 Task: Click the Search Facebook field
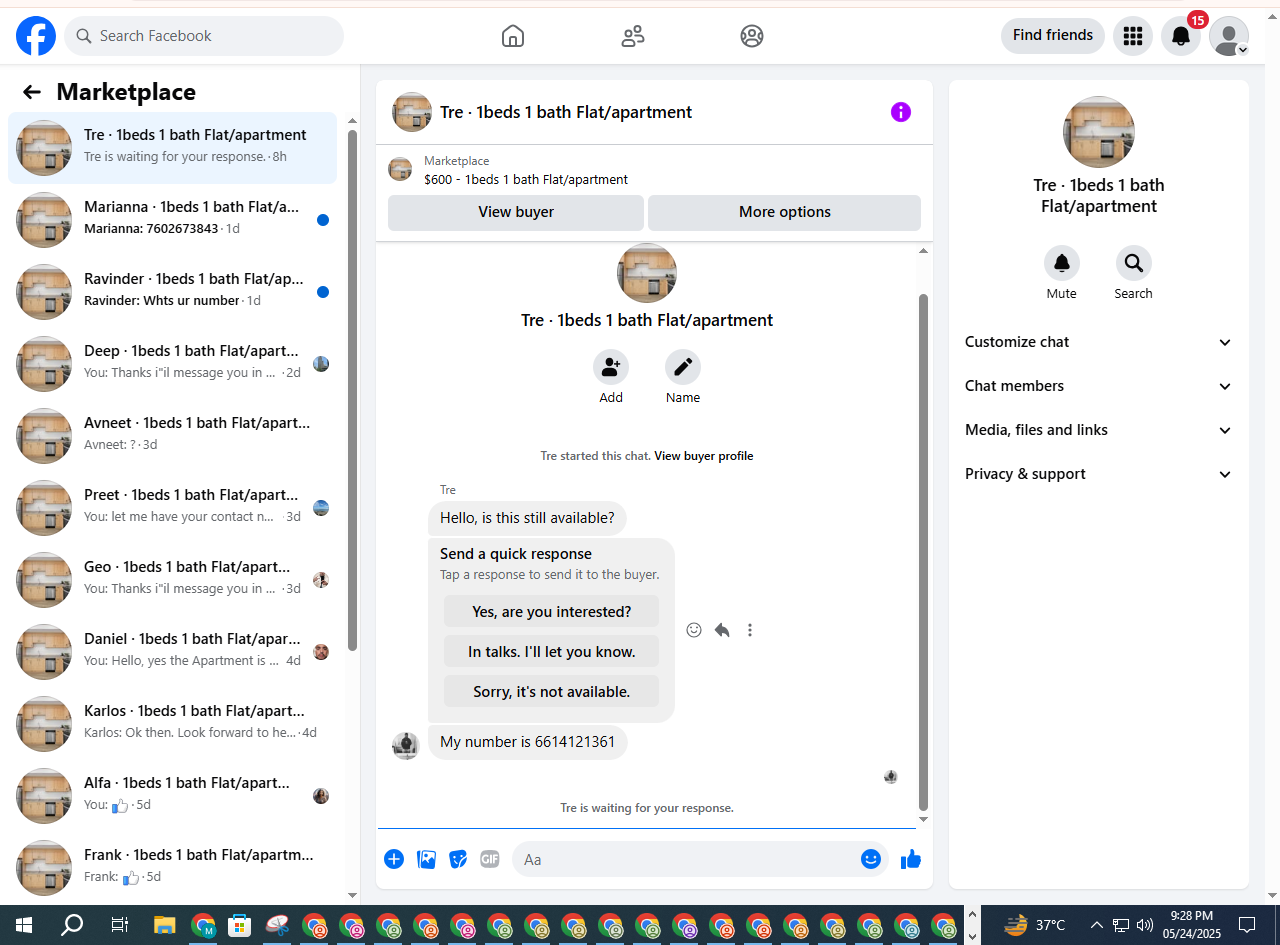(204, 36)
